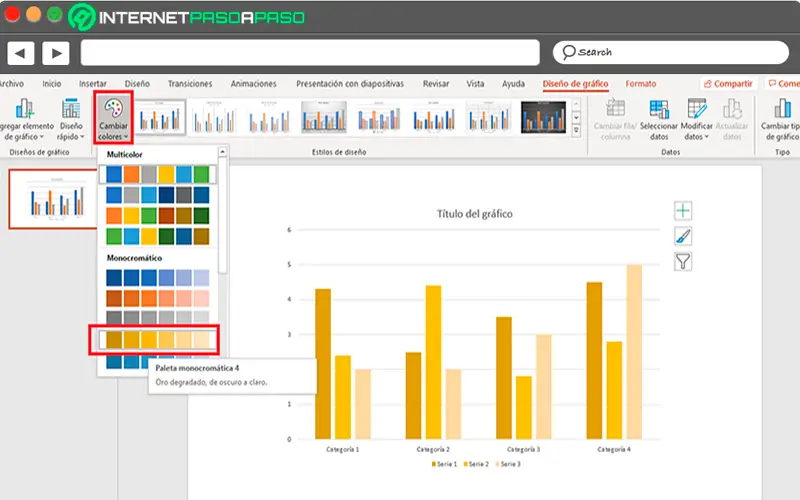
Task: Click the InternetPasoaPaso logo
Action: pyautogui.click(x=187, y=17)
